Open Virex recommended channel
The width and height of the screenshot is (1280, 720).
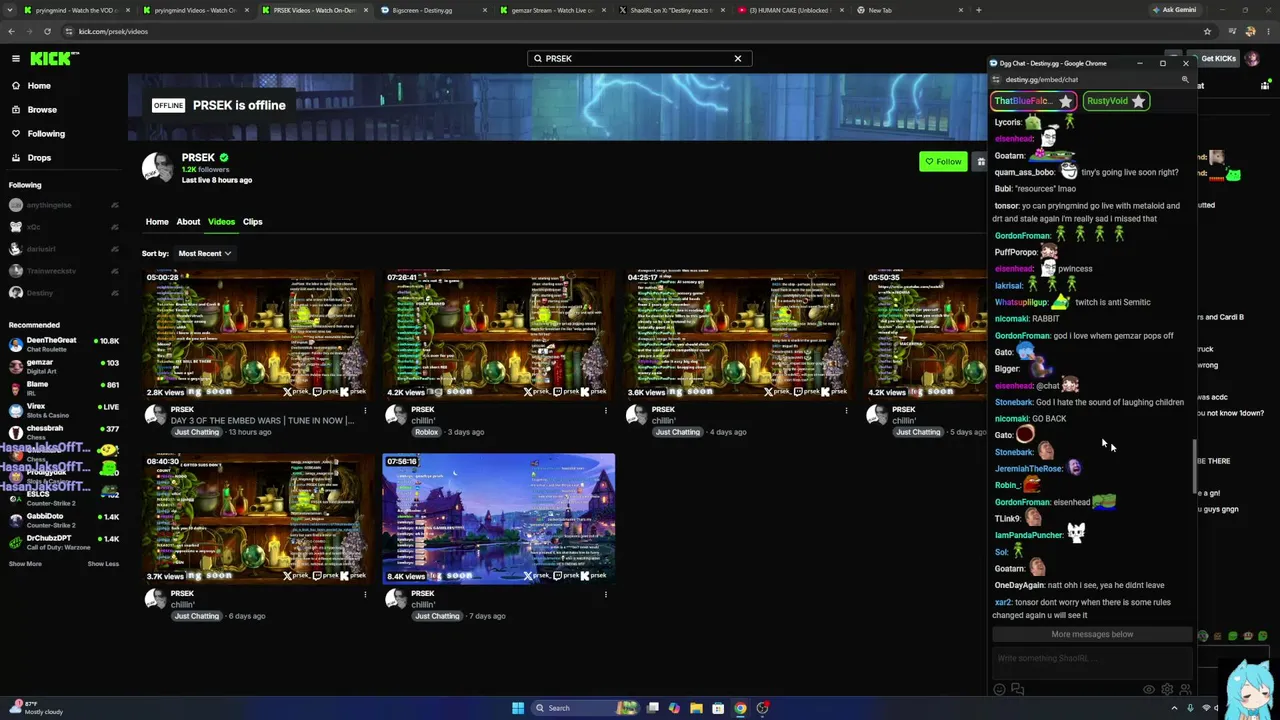pyautogui.click(x=62, y=410)
